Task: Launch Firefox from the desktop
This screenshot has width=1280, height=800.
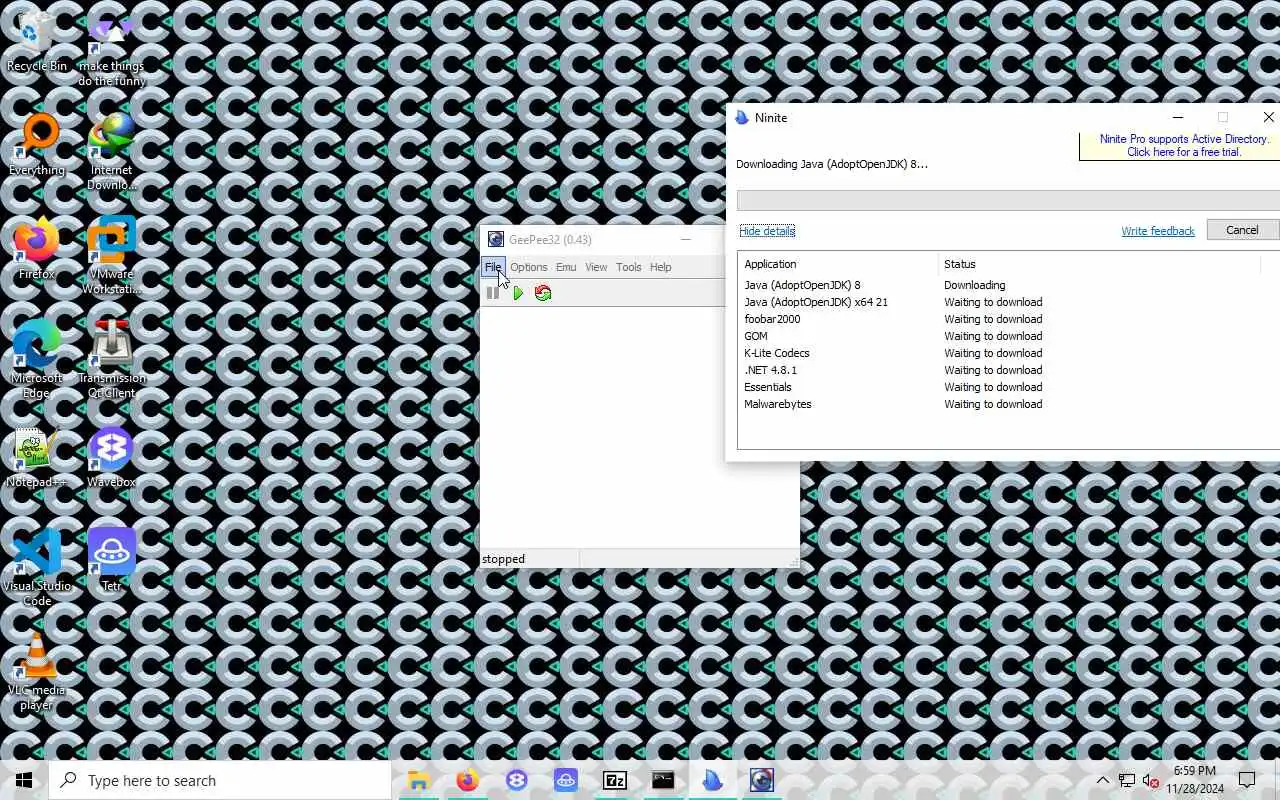Action: [37, 250]
